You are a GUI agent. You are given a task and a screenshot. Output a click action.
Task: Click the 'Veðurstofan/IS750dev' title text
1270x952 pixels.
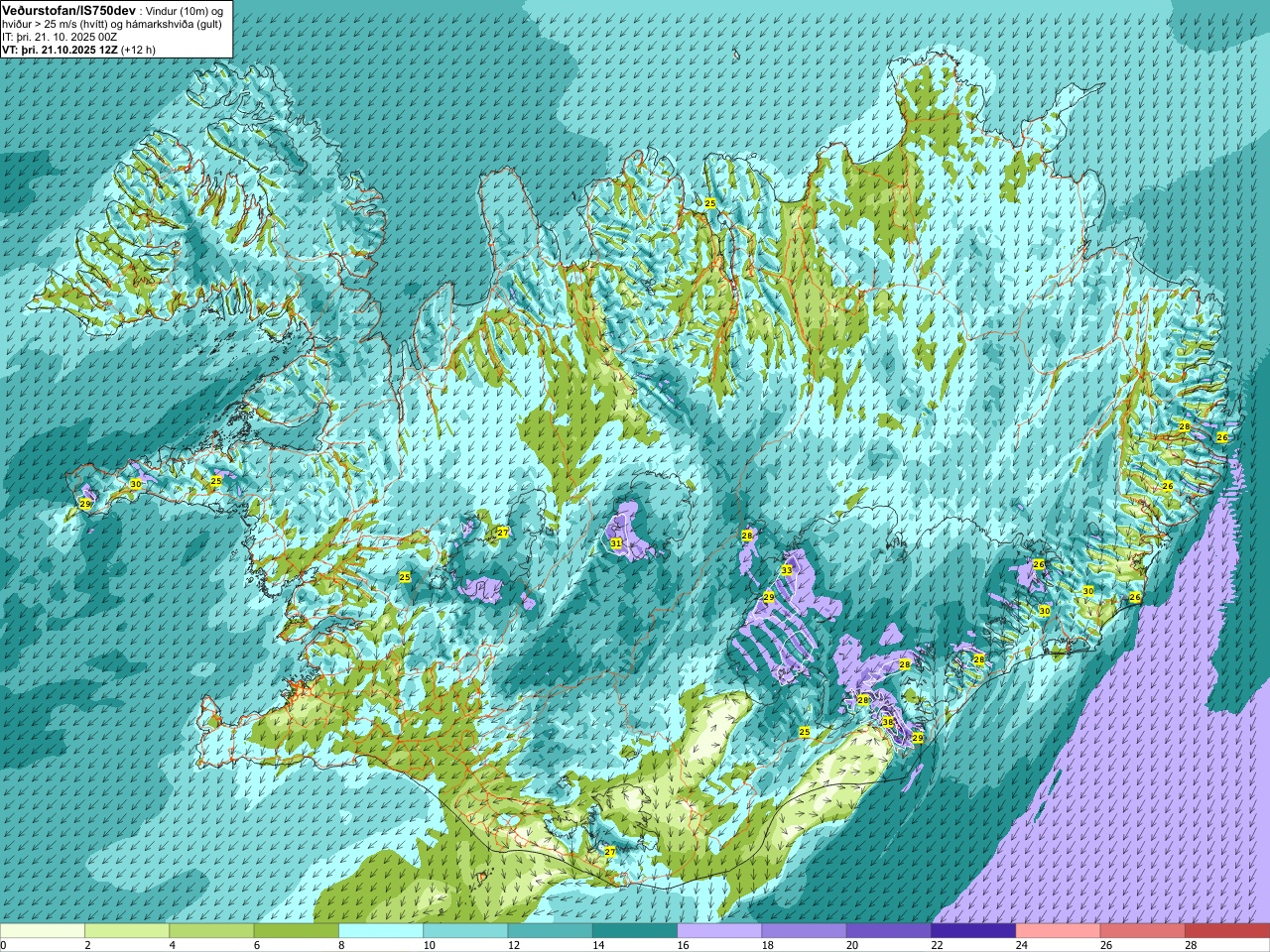[x=68, y=9]
